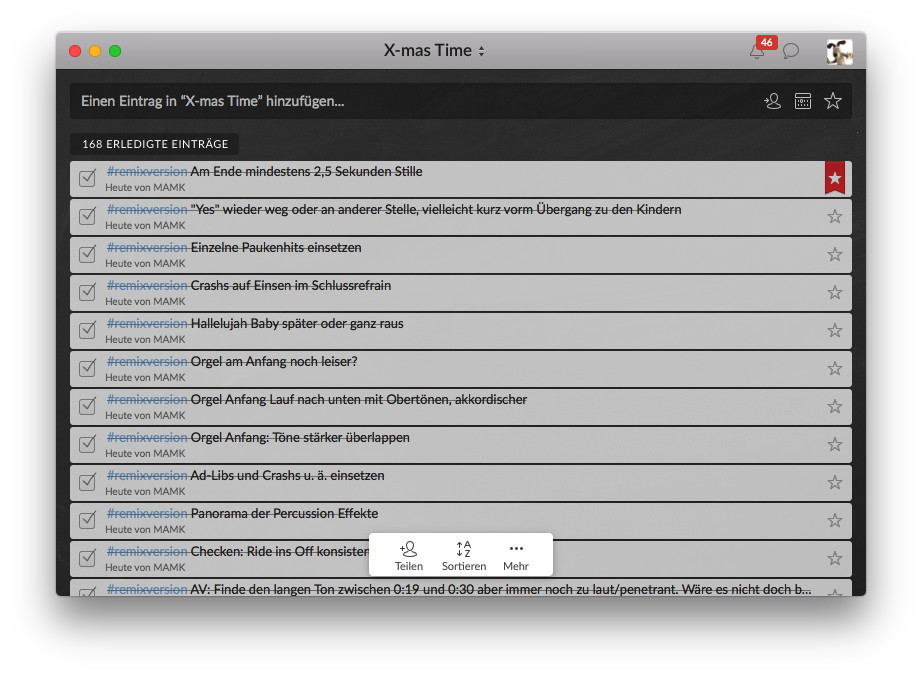Star the Panorama der Percussion Effekte task
922x676 pixels.
[x=835, y=520]
